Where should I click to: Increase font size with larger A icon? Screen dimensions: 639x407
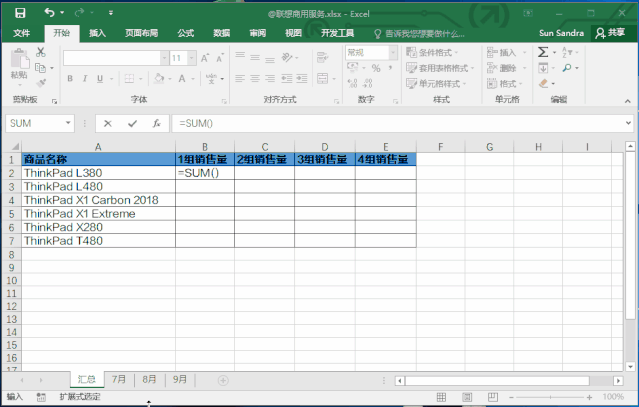(205, 58)
